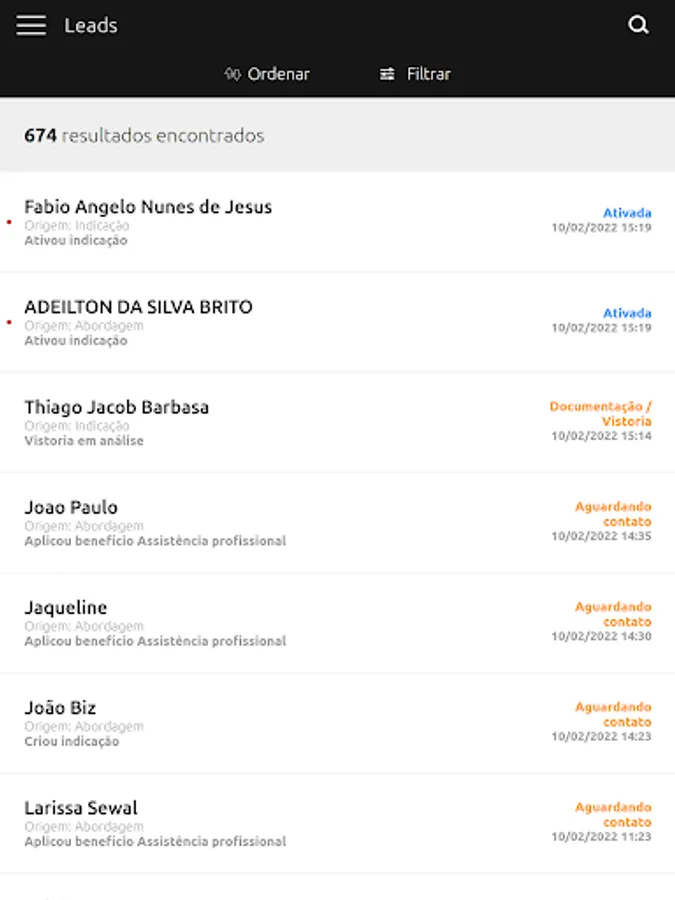Click the 674 resultados encontrados banner

(338, 135)
